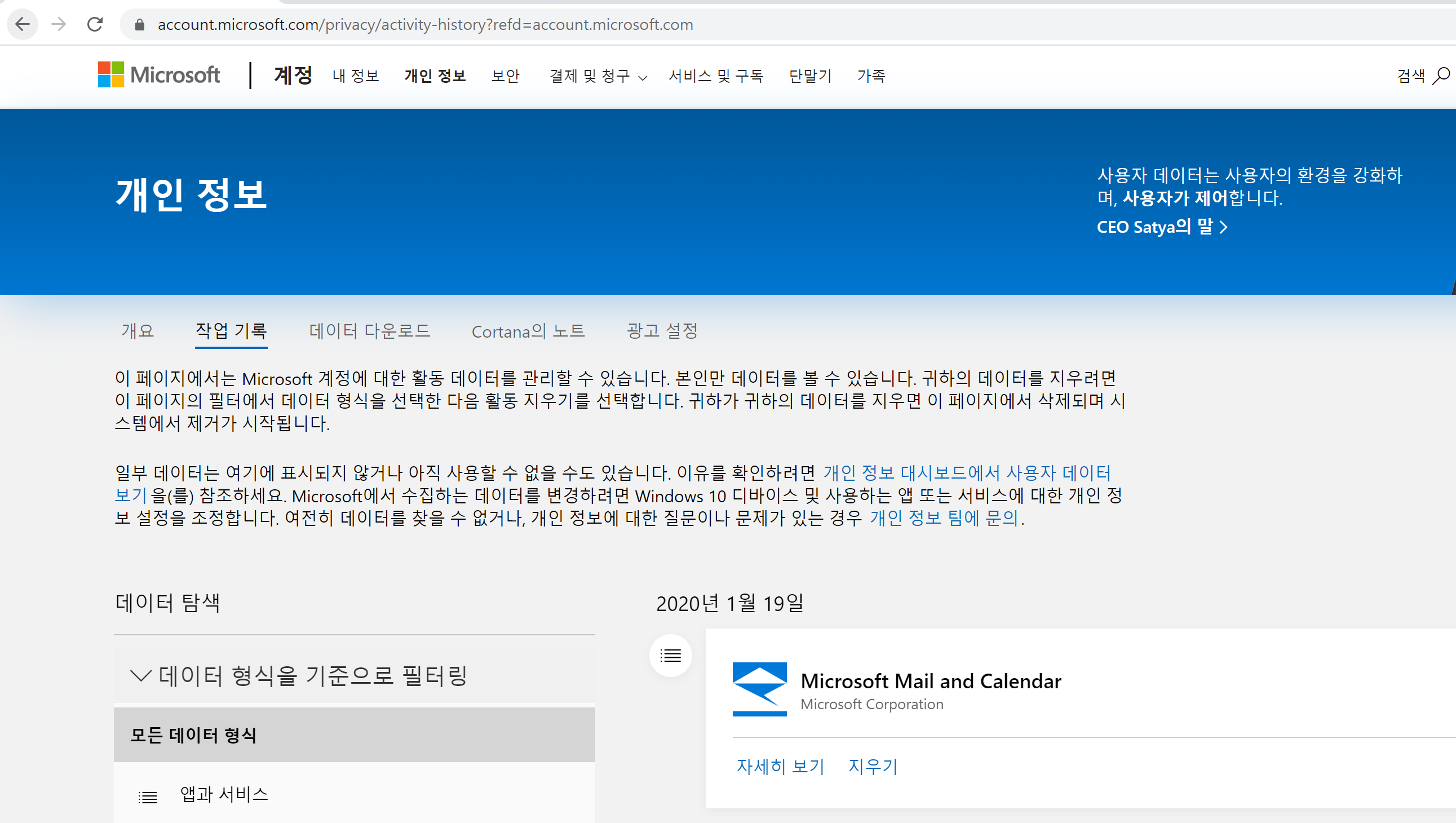The image size is (1456, 823).
Task: Expand the 결제 및 청구 dropdown menu
Action: (598, 76)
